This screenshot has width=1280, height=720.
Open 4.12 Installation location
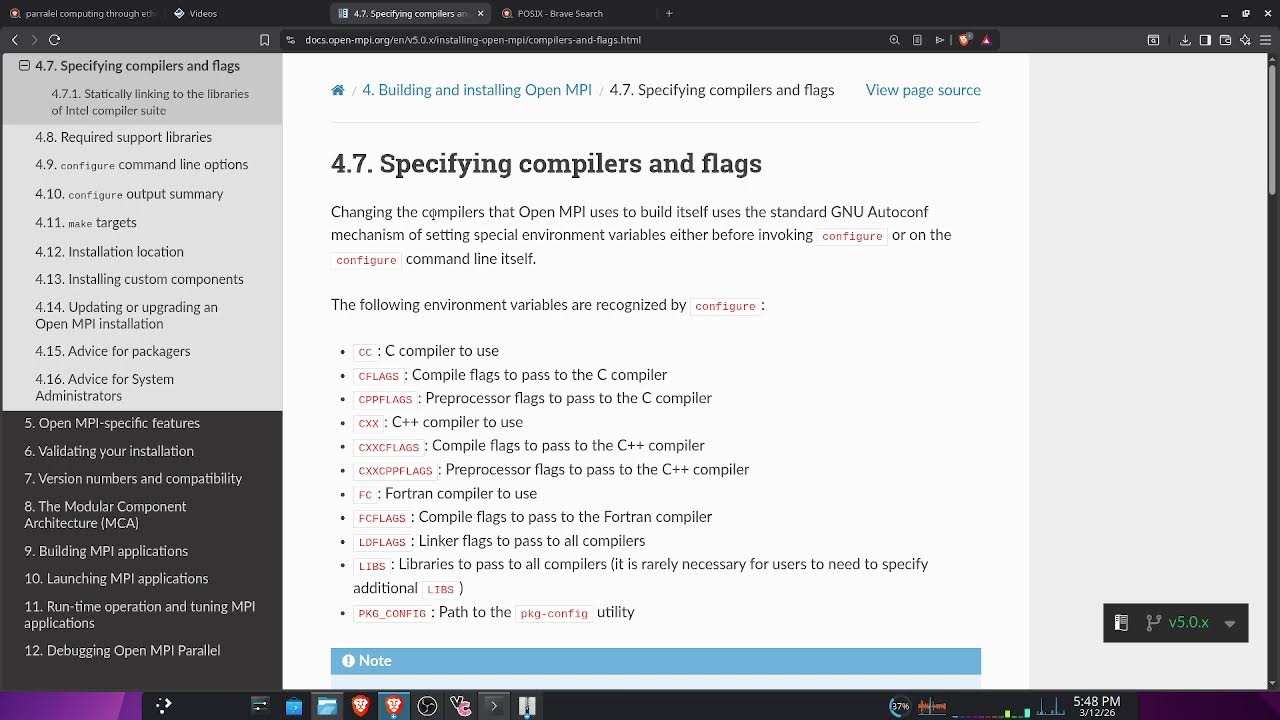(109, 252)
